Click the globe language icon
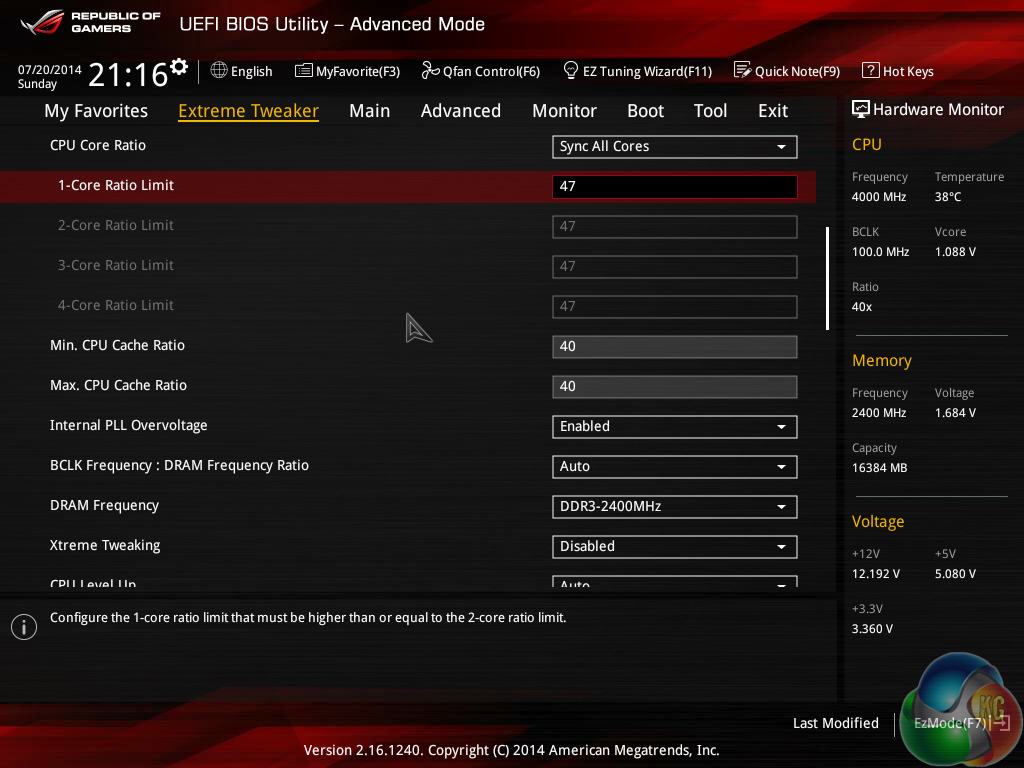The height and width of the screenshot is (768, 1024). tap(219, 70)
